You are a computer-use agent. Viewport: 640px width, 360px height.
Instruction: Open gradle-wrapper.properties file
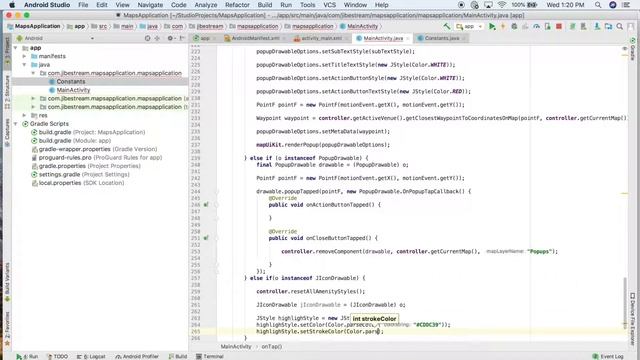point(94,149)
